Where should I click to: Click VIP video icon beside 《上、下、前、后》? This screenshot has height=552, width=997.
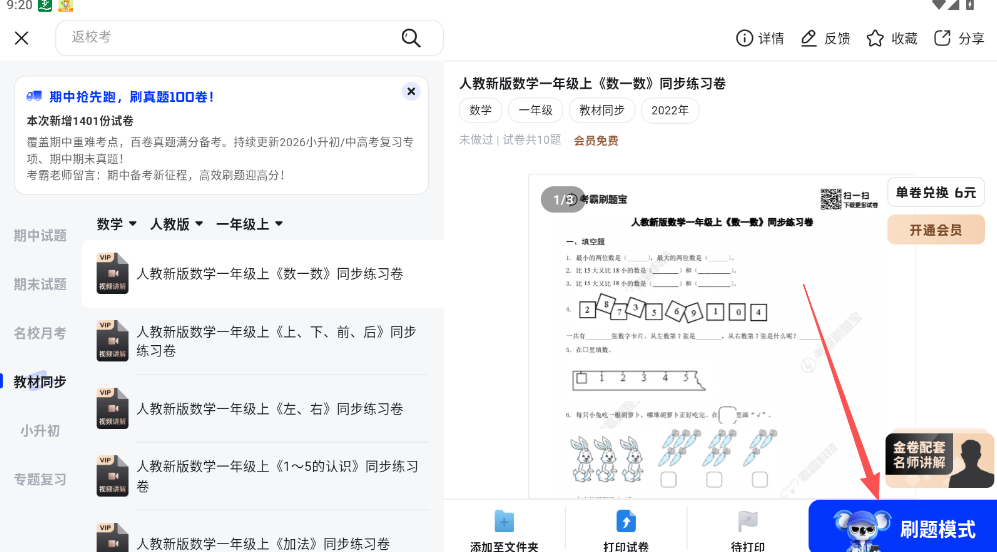click(x=113, y=341)
